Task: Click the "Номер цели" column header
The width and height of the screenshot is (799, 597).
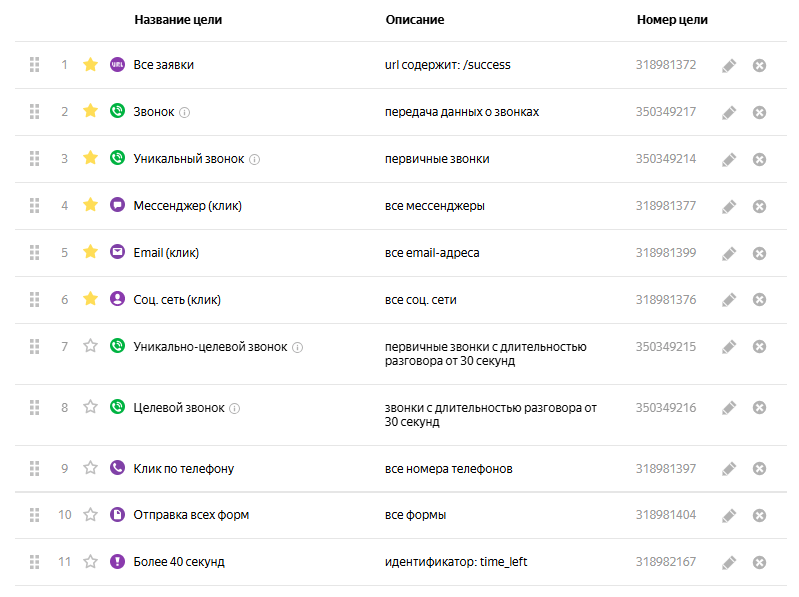Action: tap(672, 20)
